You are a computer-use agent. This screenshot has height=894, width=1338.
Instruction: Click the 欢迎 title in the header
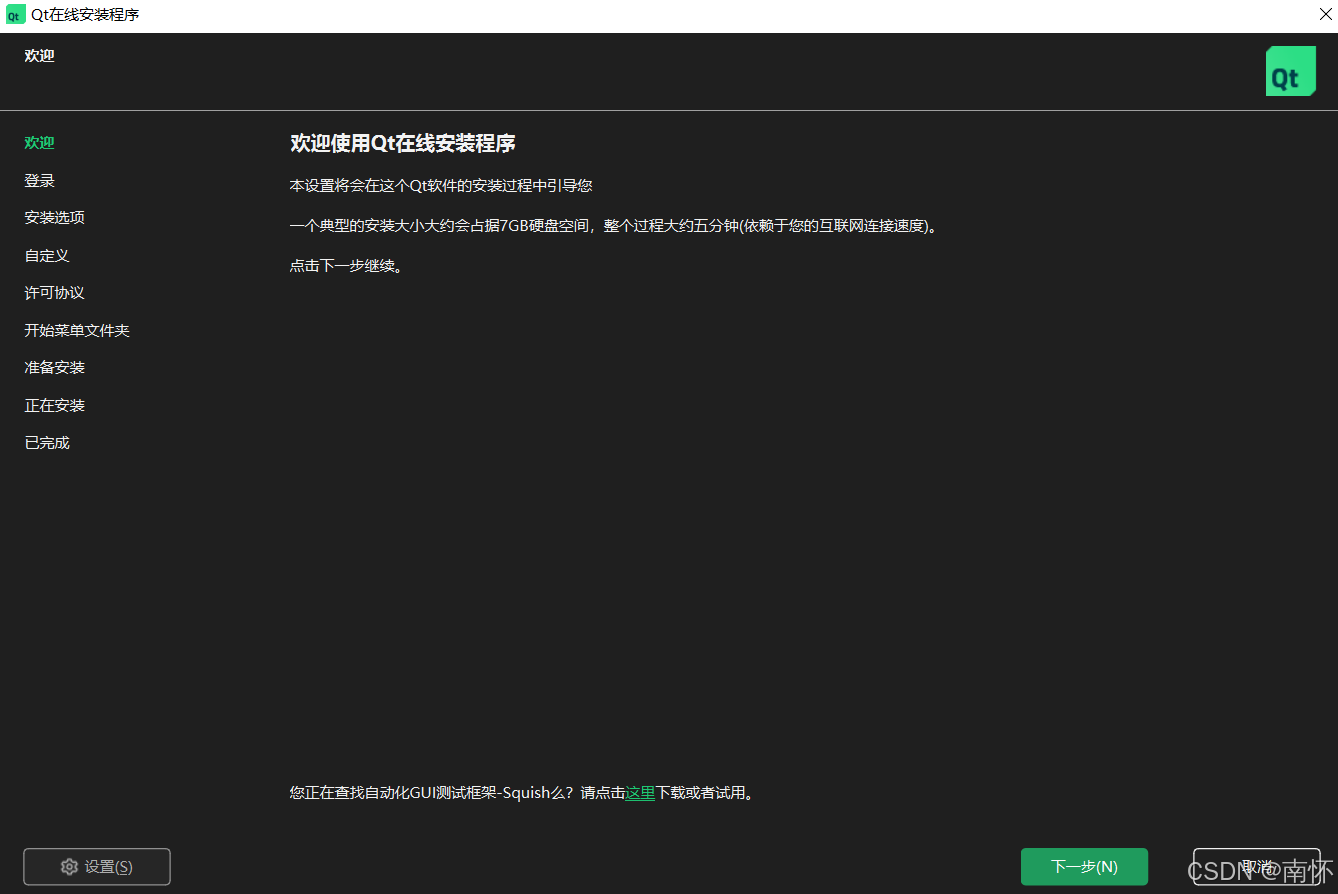(40, 56)
